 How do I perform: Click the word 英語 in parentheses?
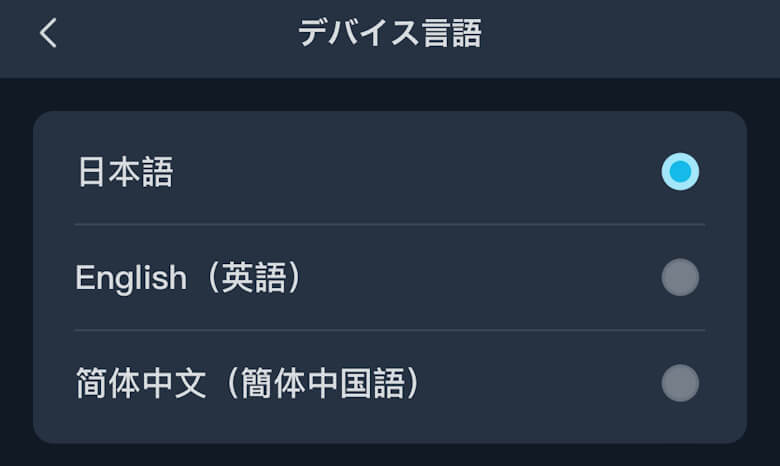252,278
